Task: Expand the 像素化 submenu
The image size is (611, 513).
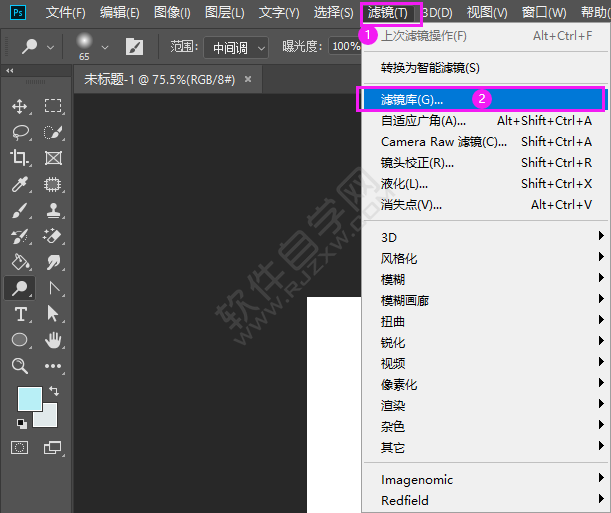Action: click(486, 384)
